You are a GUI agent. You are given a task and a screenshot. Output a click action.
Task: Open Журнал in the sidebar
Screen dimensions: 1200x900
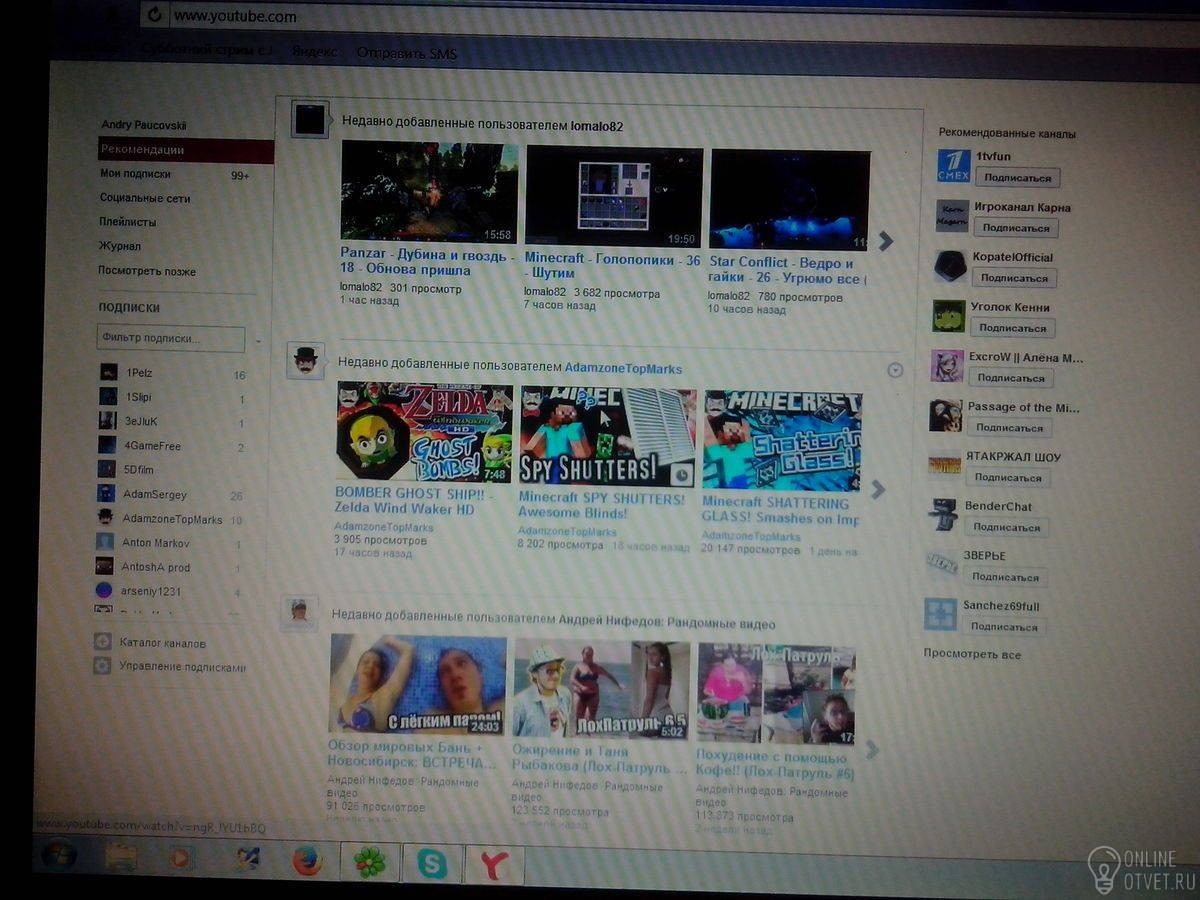pyautogui.click(x=120, y=246)
